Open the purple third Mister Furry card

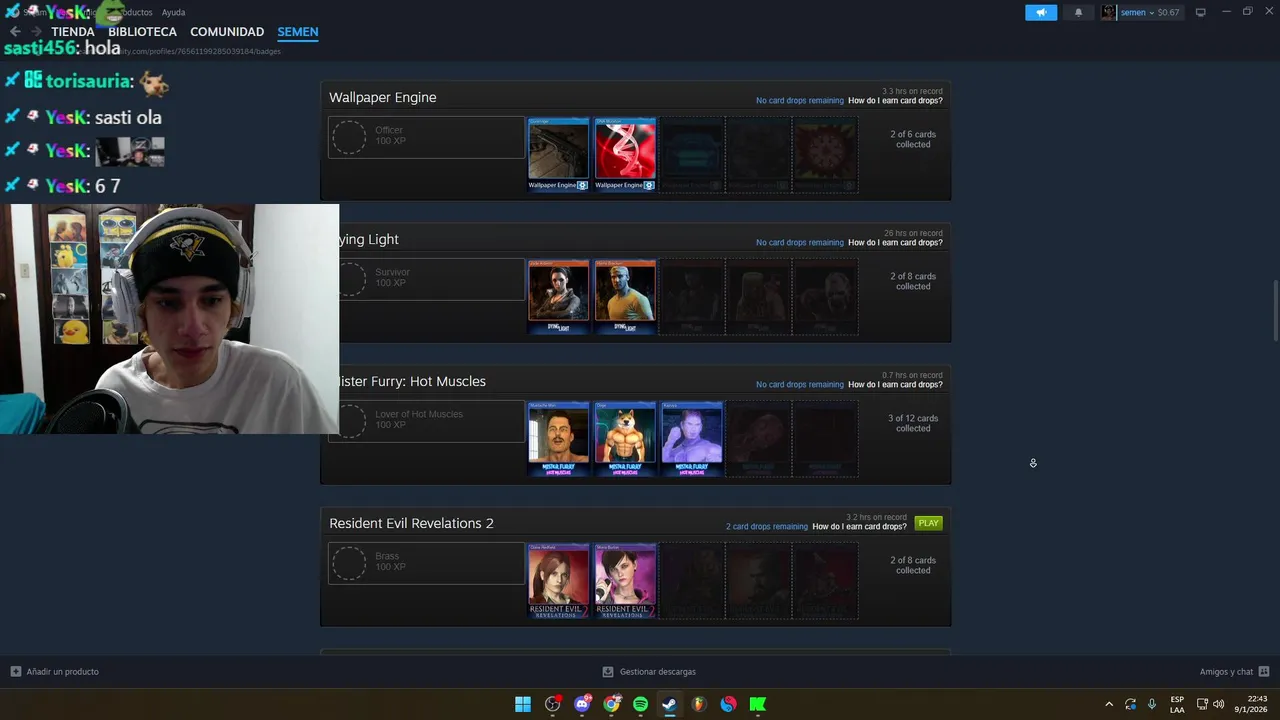[692, 438]
